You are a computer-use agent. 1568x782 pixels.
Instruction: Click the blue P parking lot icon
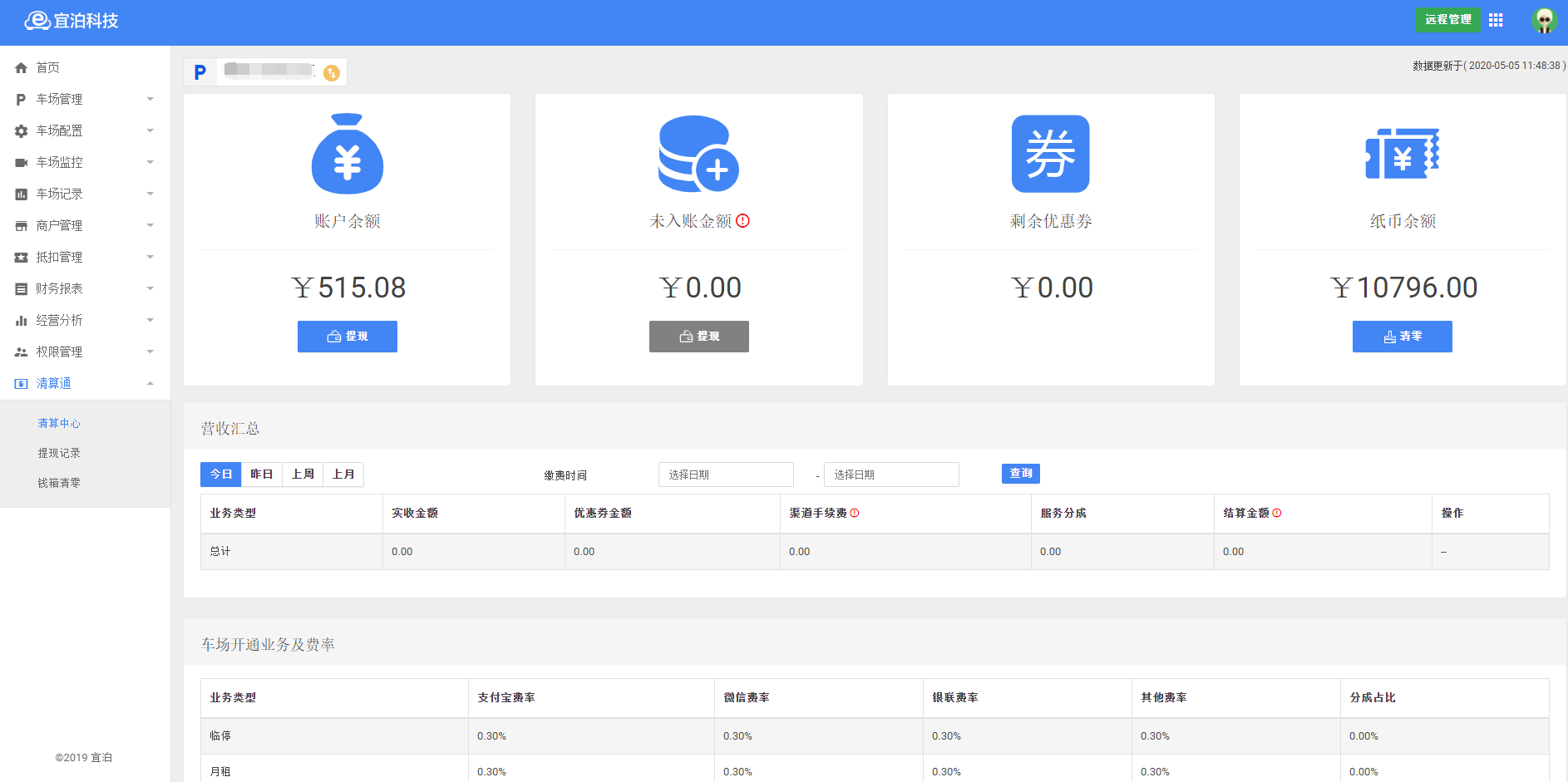pyautogui.click(x=200, y=72)
